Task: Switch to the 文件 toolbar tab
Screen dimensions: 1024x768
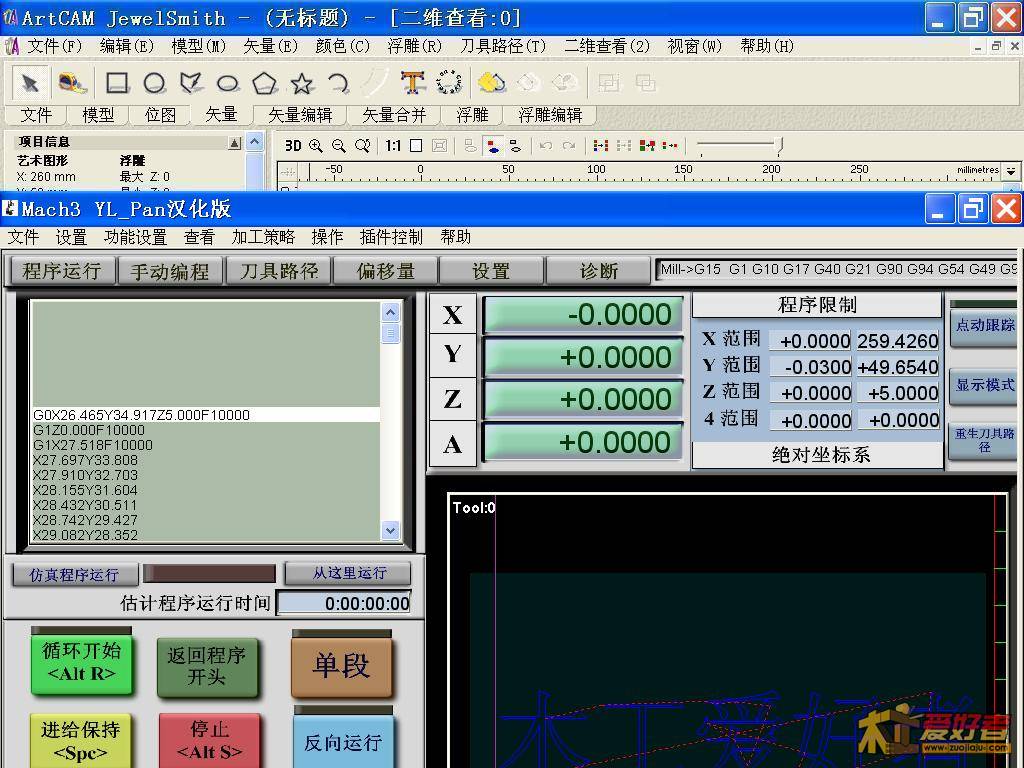Action: click(36, 115)
